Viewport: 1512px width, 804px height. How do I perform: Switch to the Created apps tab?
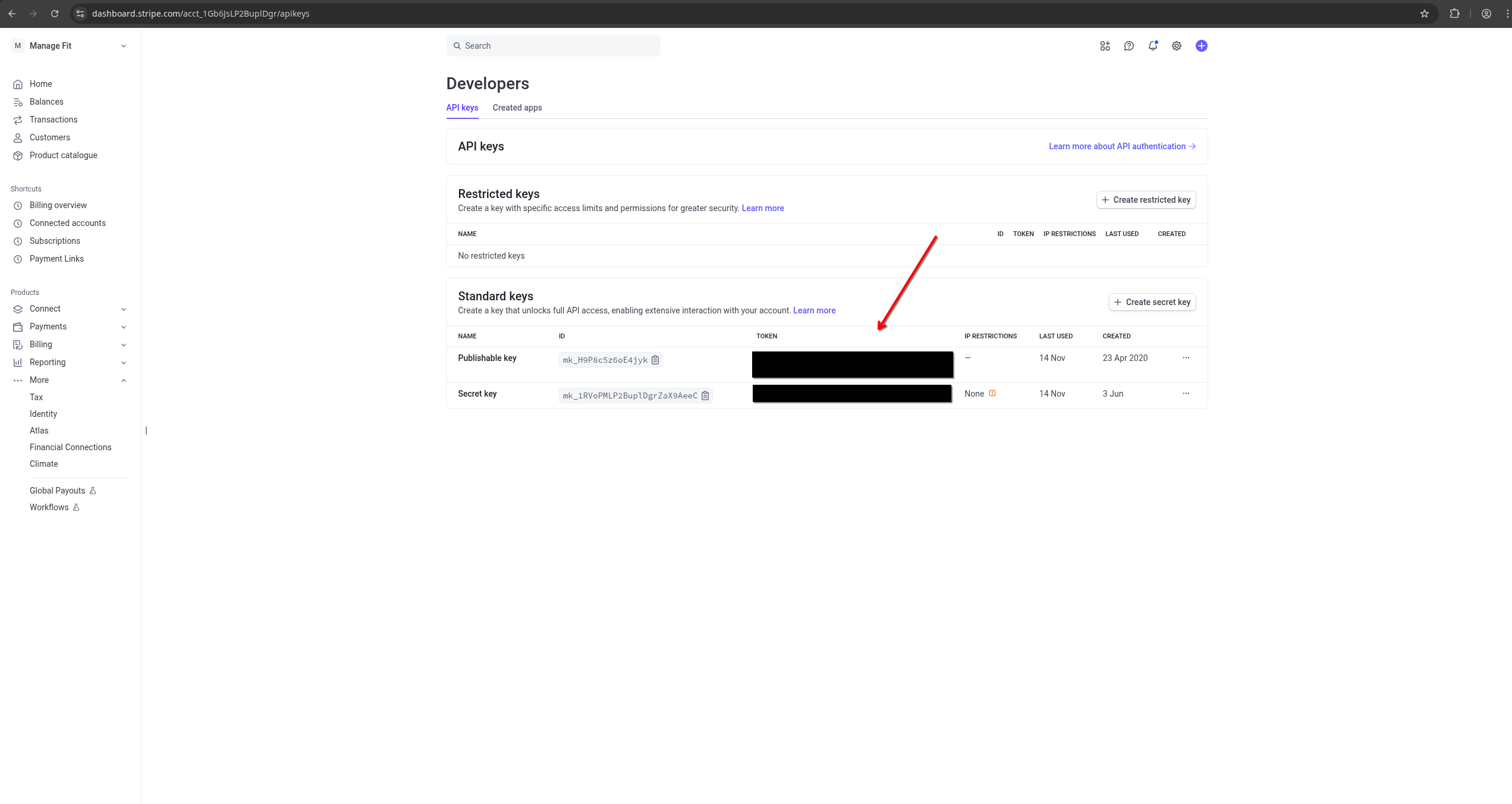[517, 108]
